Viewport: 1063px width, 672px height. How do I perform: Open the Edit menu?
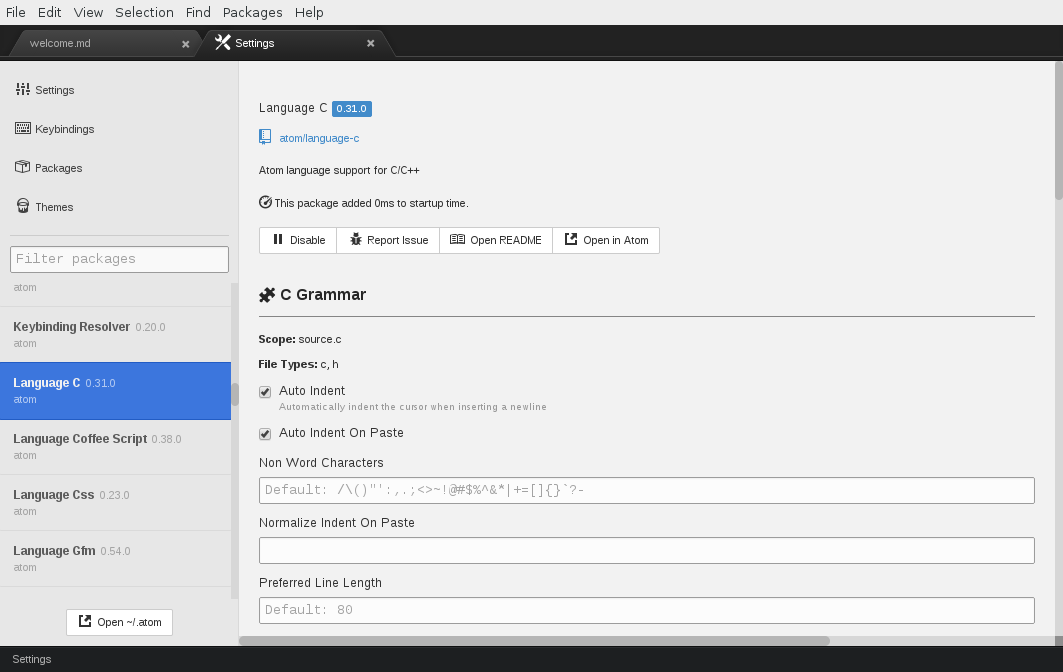pos(49,12)
